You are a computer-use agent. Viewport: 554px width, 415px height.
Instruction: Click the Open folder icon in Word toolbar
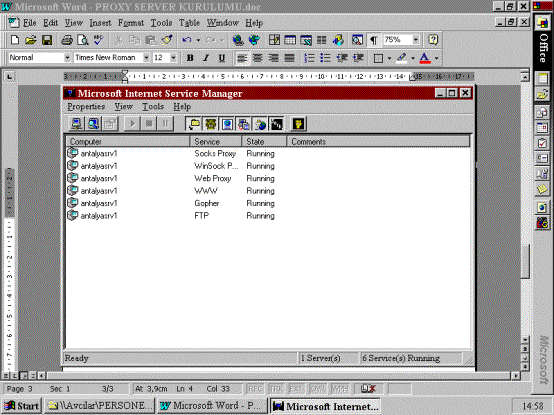(x=31, y=40)
